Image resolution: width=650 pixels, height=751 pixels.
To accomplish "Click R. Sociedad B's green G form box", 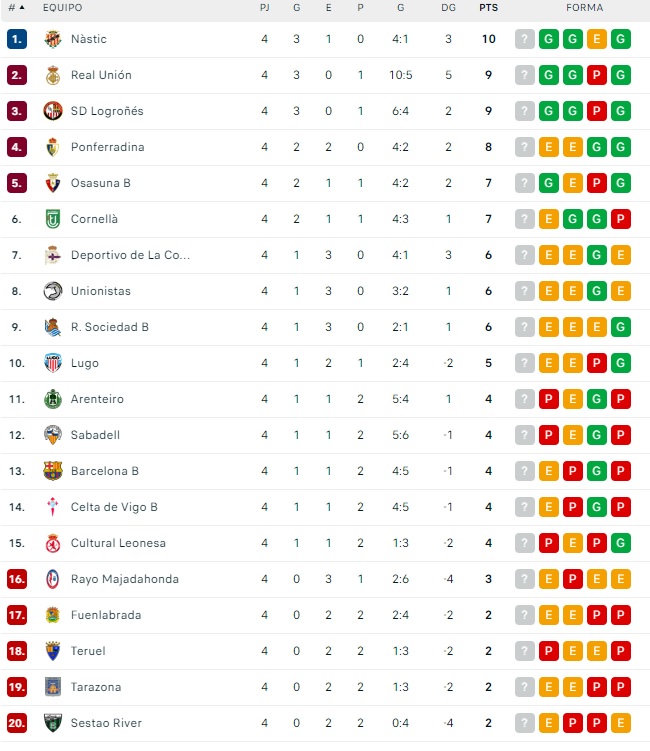I will click(621, 327).
